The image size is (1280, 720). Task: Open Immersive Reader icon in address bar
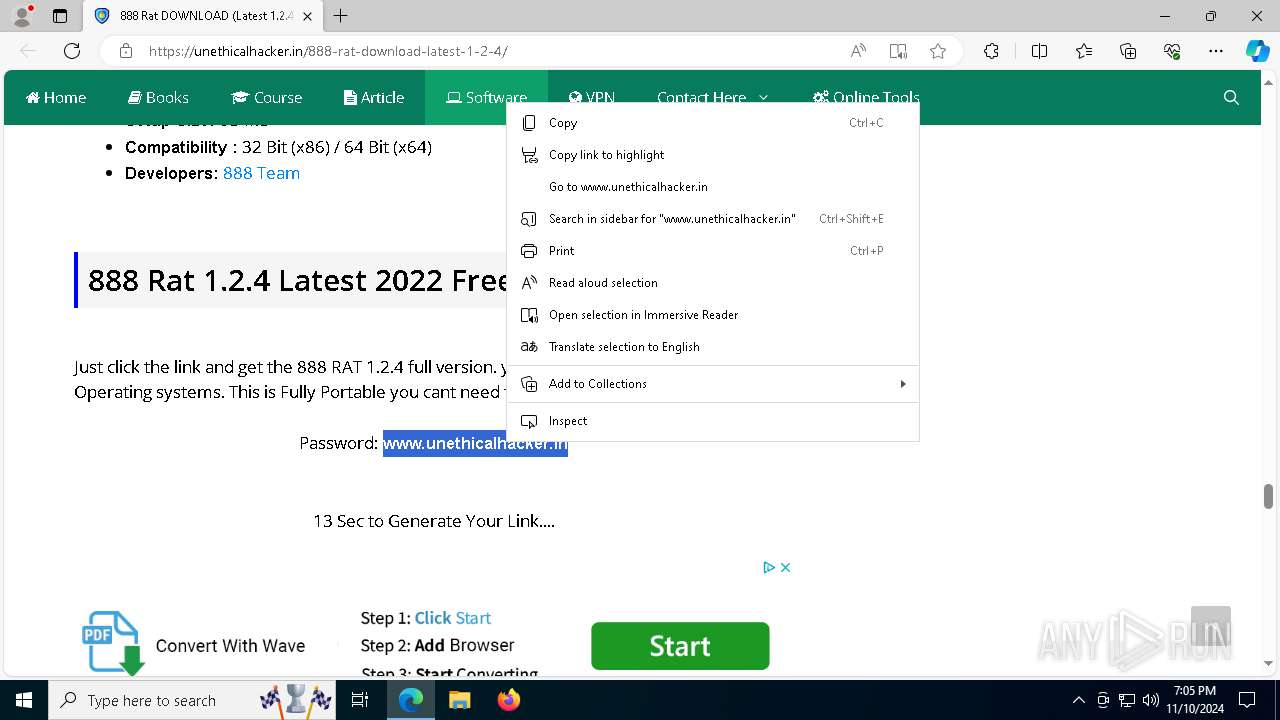(898, 51)
